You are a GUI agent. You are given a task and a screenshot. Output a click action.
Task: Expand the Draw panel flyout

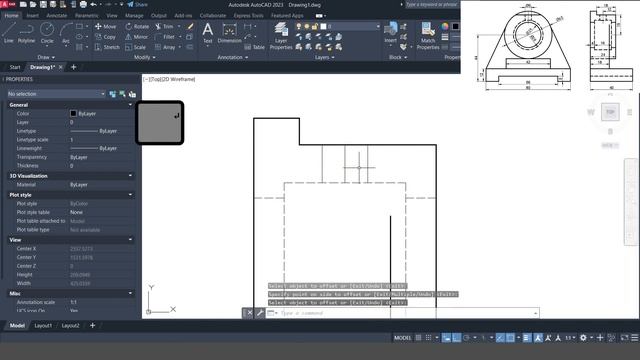(46, 58)
